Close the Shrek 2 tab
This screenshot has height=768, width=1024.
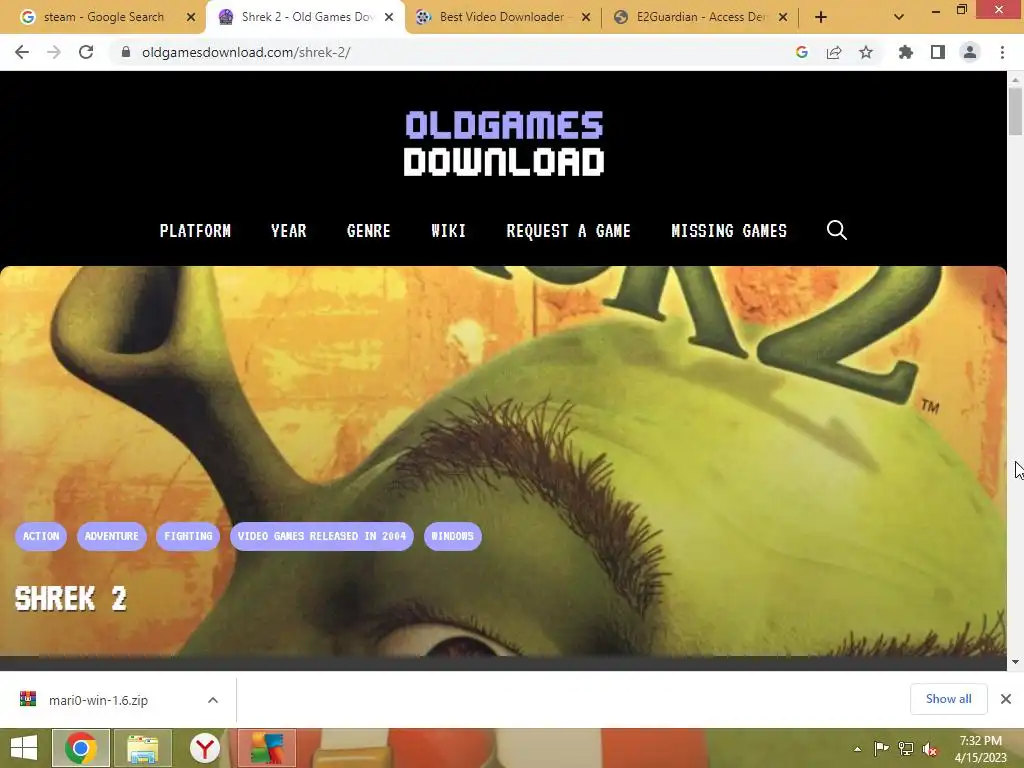[389, 17]
